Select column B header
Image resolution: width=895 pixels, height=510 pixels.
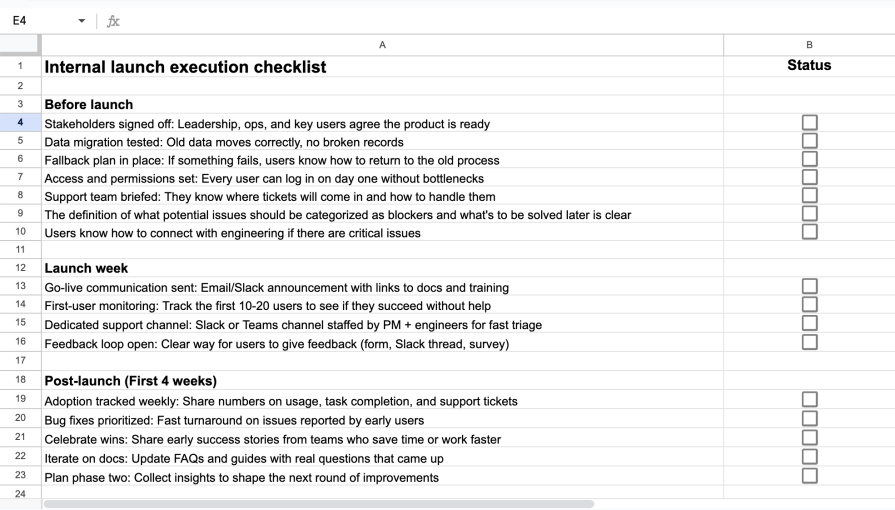click(x=809, y=45)
